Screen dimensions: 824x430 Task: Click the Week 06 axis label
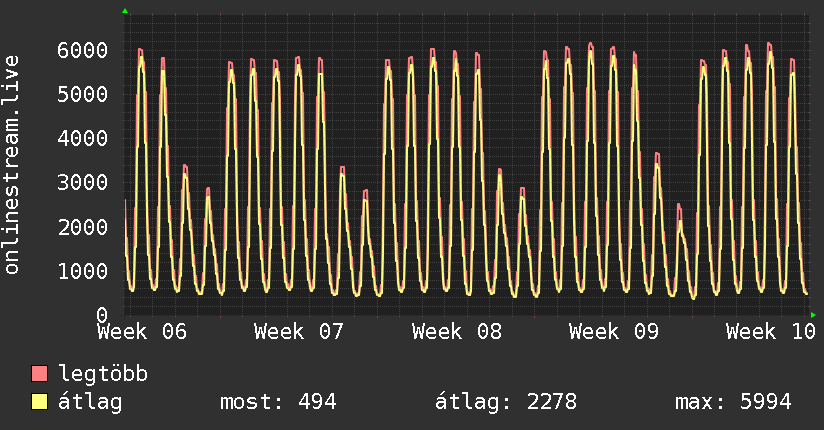click(142, 332)
